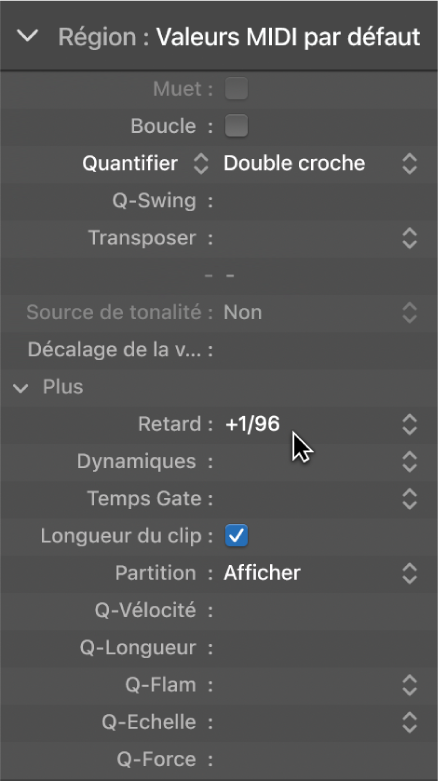Uncheck the Longueur du clip checkbox
439x782 pixels.
point(236,536)
